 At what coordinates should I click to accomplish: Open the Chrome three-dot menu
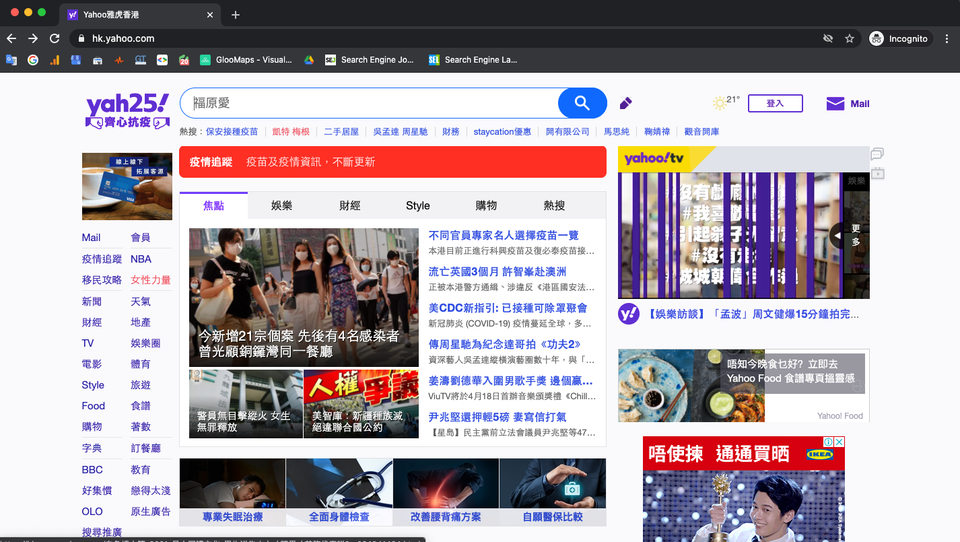pyautogui.click(x=947, y=39)
